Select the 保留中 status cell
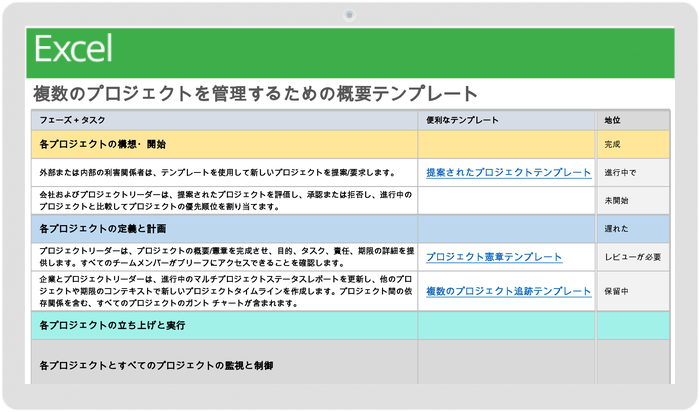 coord(633,291)
